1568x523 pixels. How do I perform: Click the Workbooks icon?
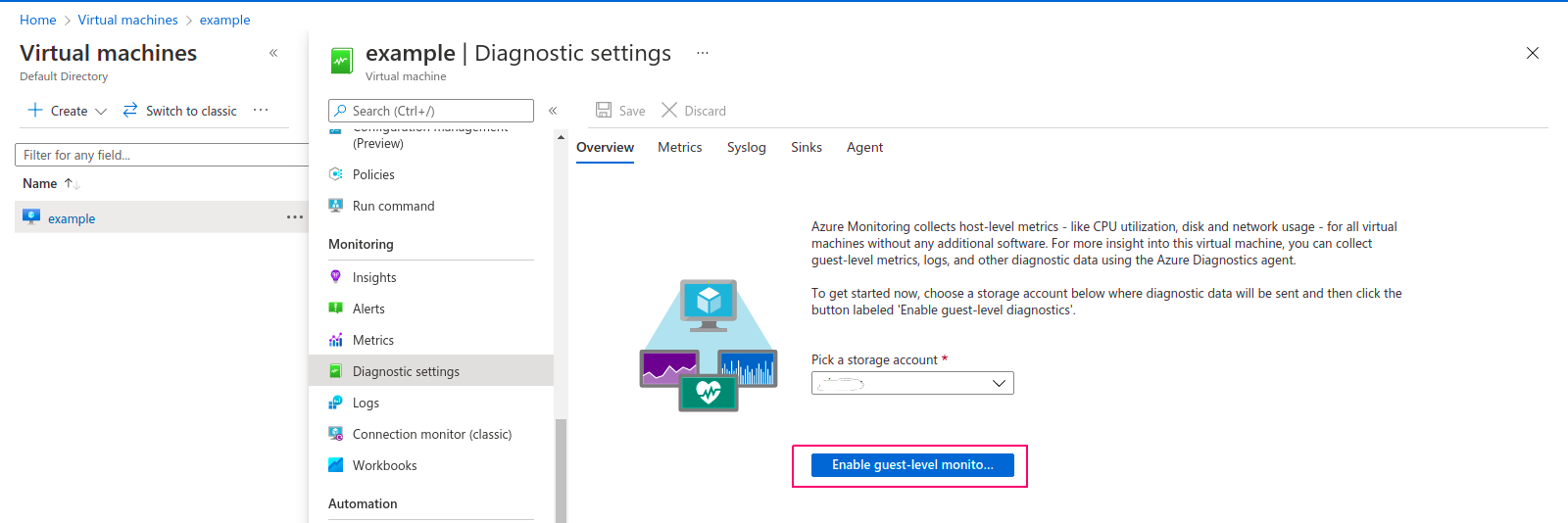[336, 465]
